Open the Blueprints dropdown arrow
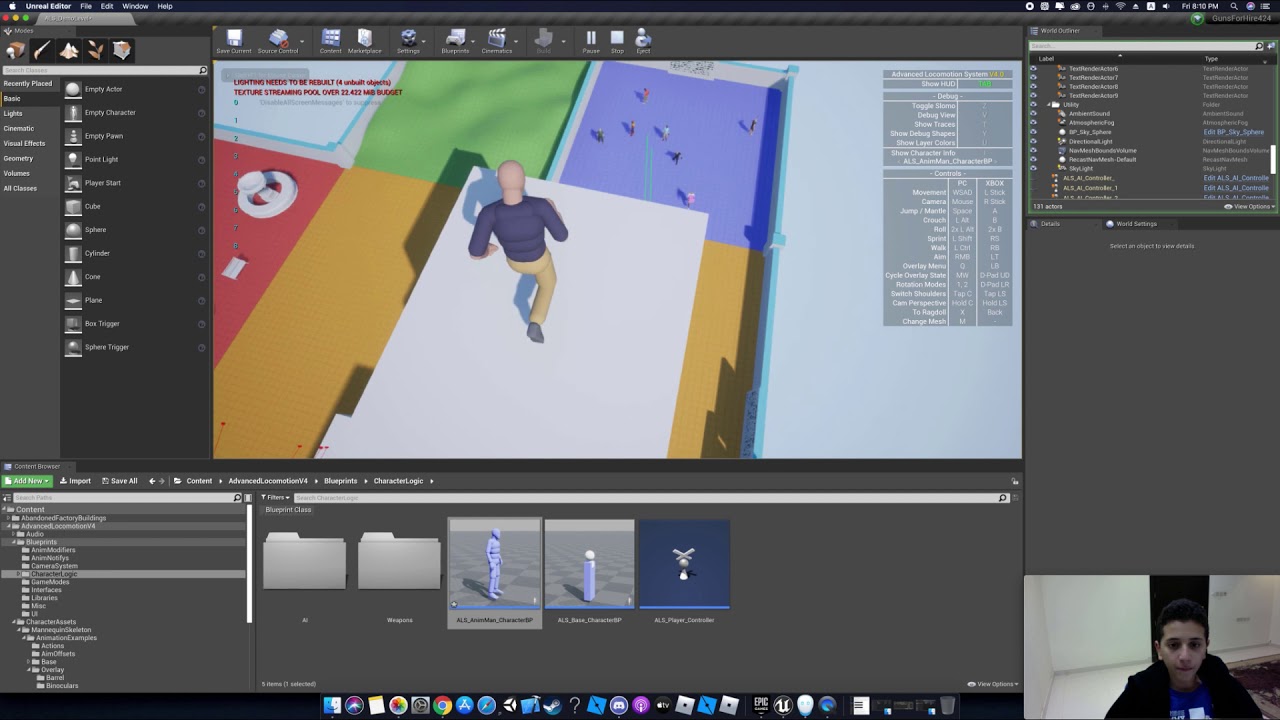The width and height of the screenshot is (1280, 720). (x=473, y=41)
